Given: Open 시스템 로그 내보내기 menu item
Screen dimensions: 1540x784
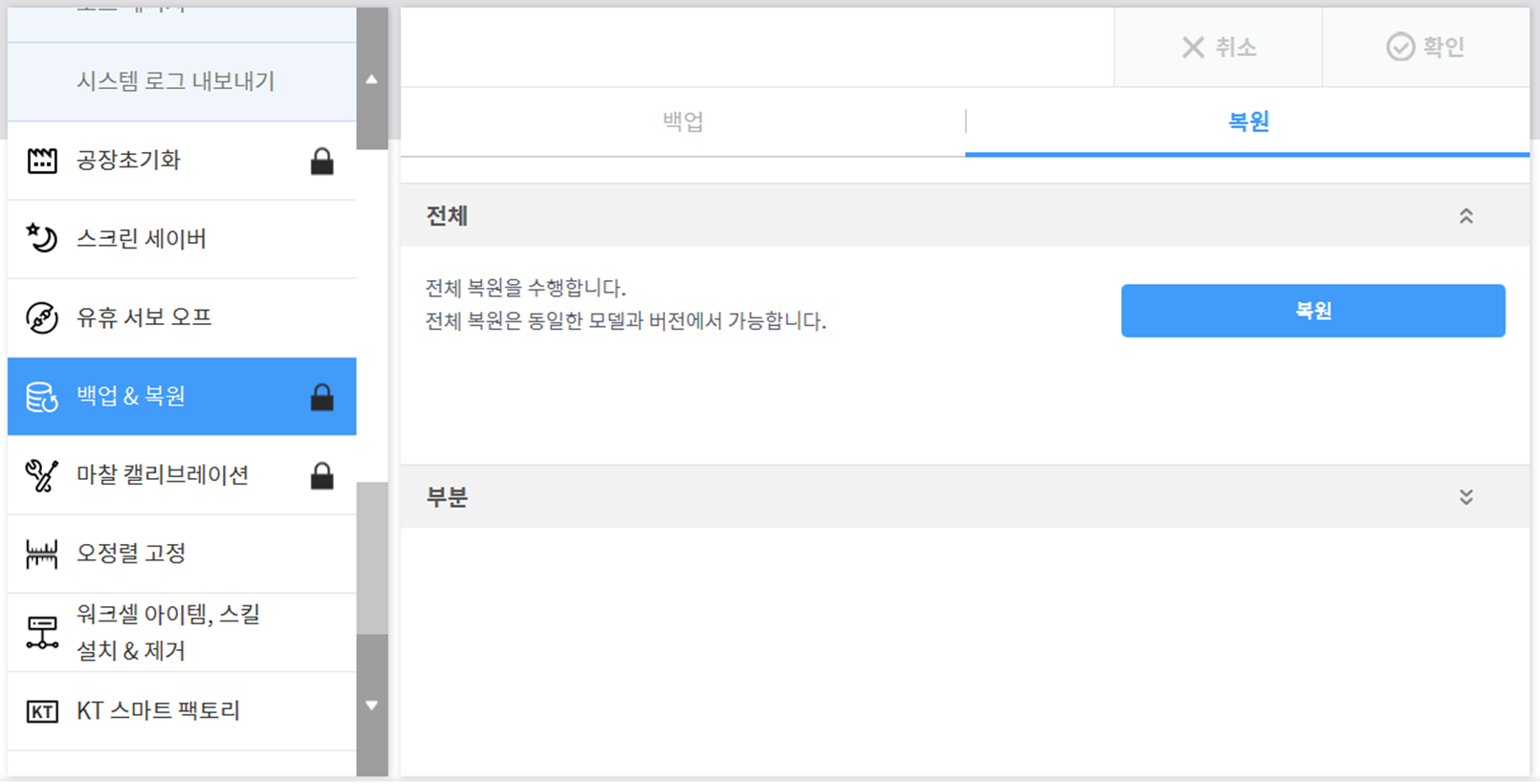Looking at the screenshot, I should click(176, 81).
